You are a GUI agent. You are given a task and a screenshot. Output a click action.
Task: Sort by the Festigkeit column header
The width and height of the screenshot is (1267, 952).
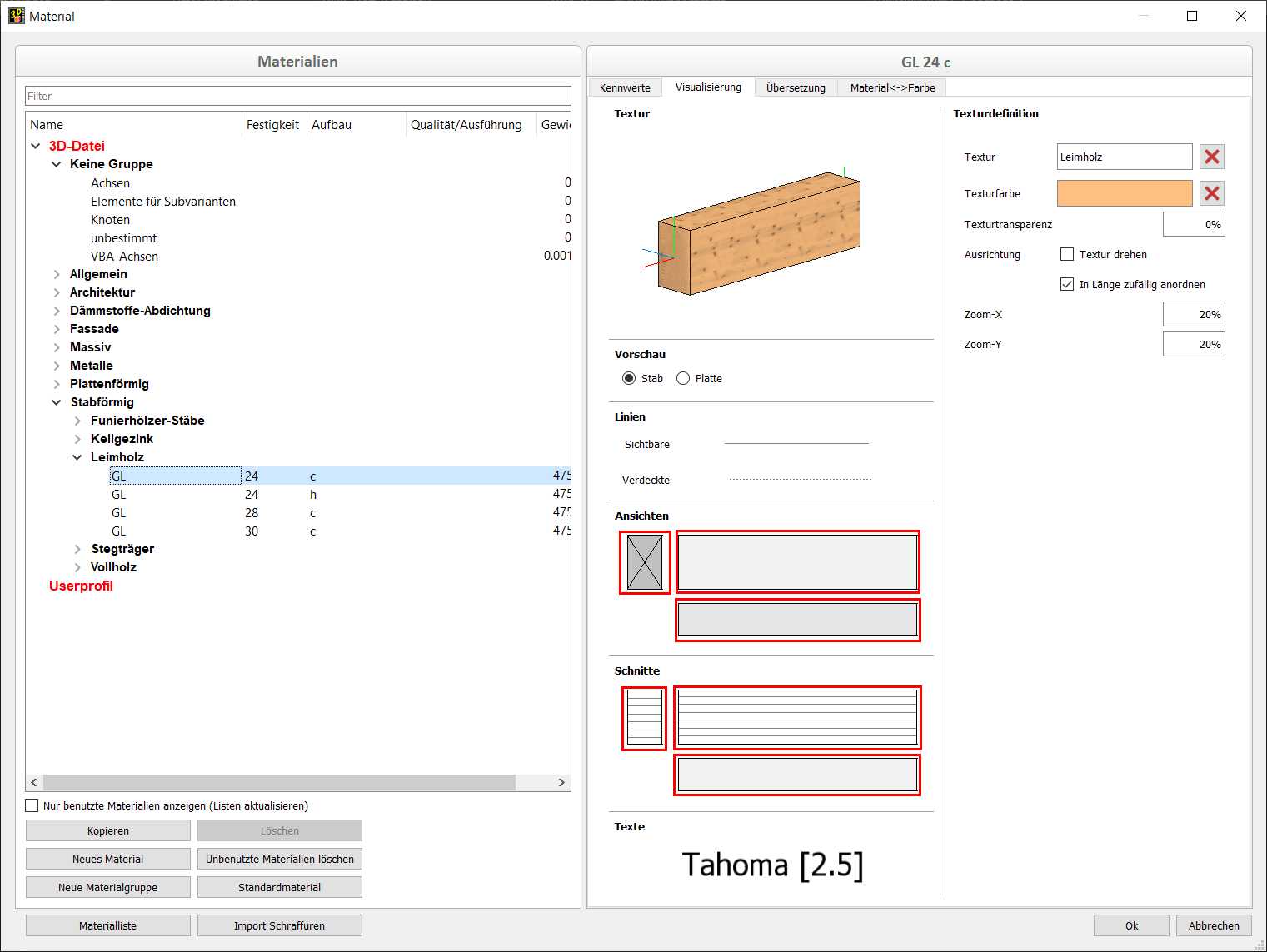273,124
